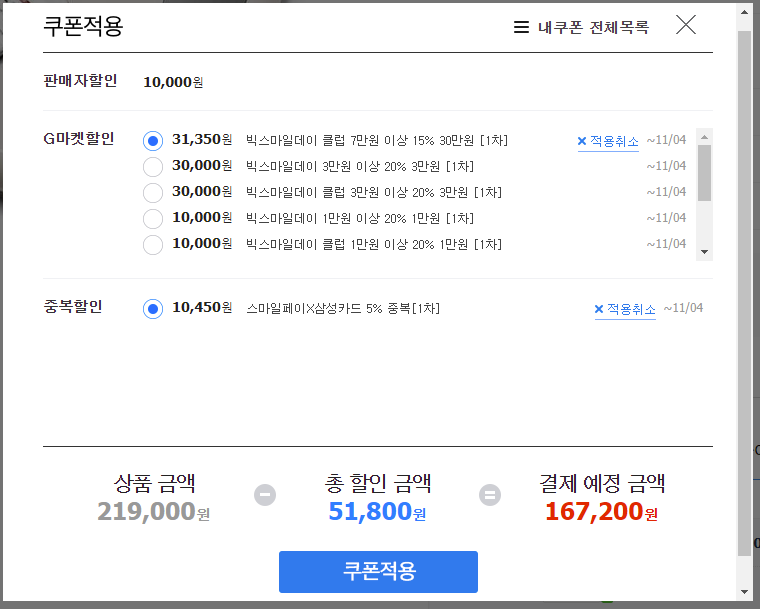Click coupon list scrollbar up arrow
Viewport: 760px width, 609px height.
point(705,137)
